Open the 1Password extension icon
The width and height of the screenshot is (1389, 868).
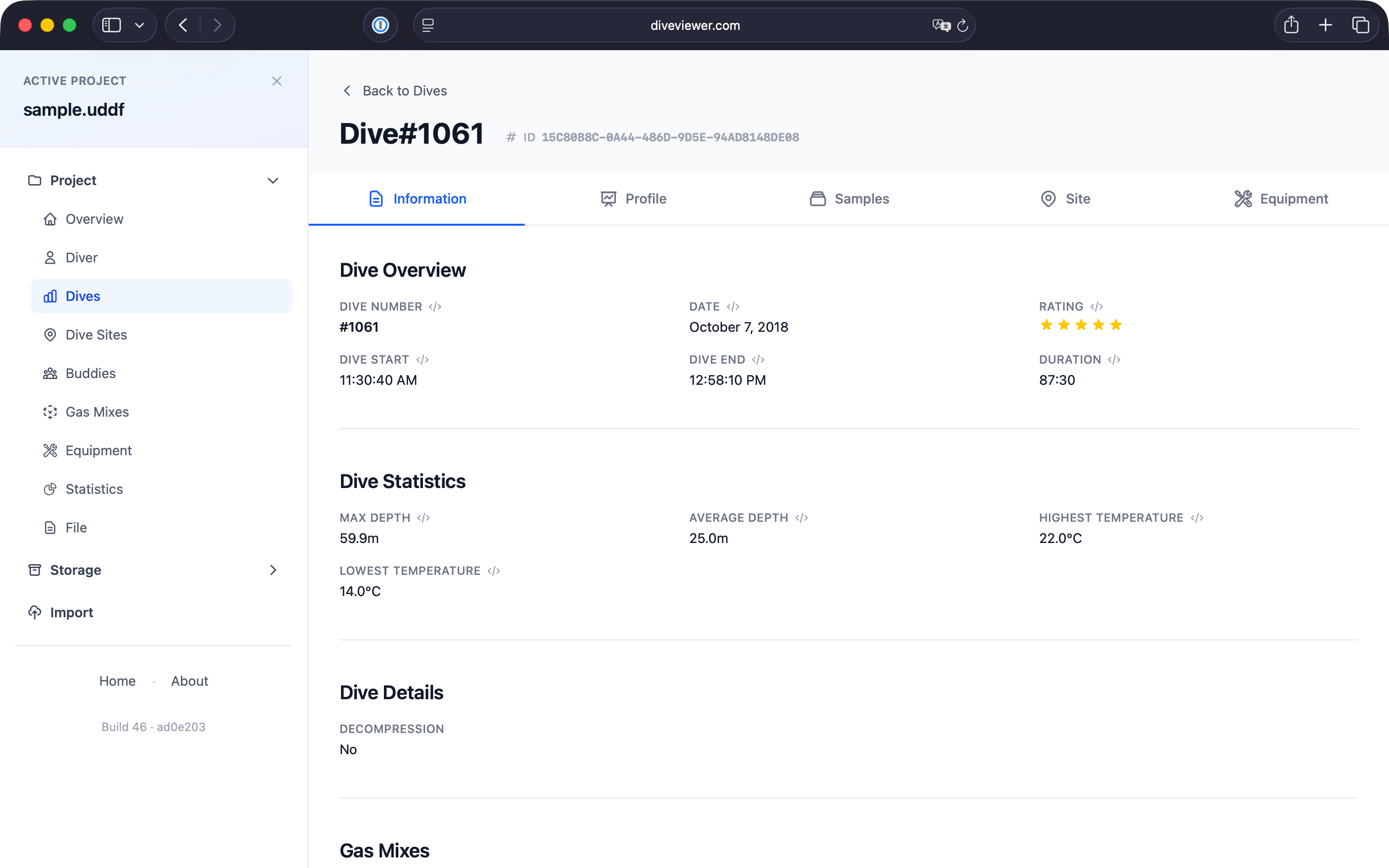(x=381, y=25)
